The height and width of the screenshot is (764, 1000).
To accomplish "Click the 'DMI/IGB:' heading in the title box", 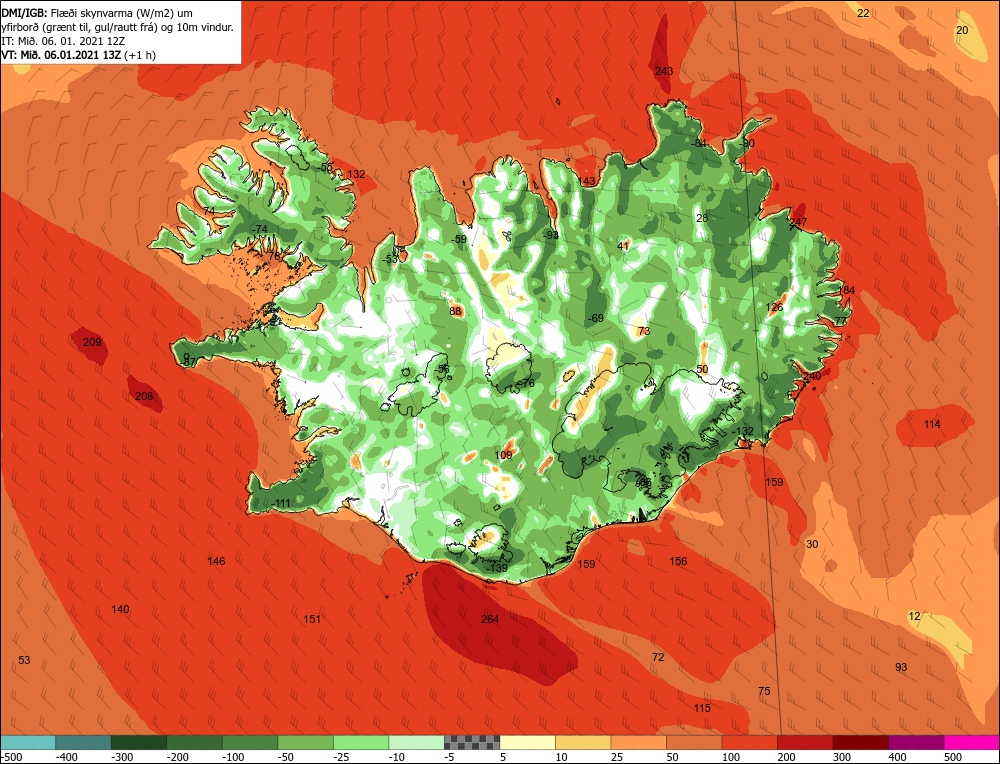I will (x=22, y=13).
